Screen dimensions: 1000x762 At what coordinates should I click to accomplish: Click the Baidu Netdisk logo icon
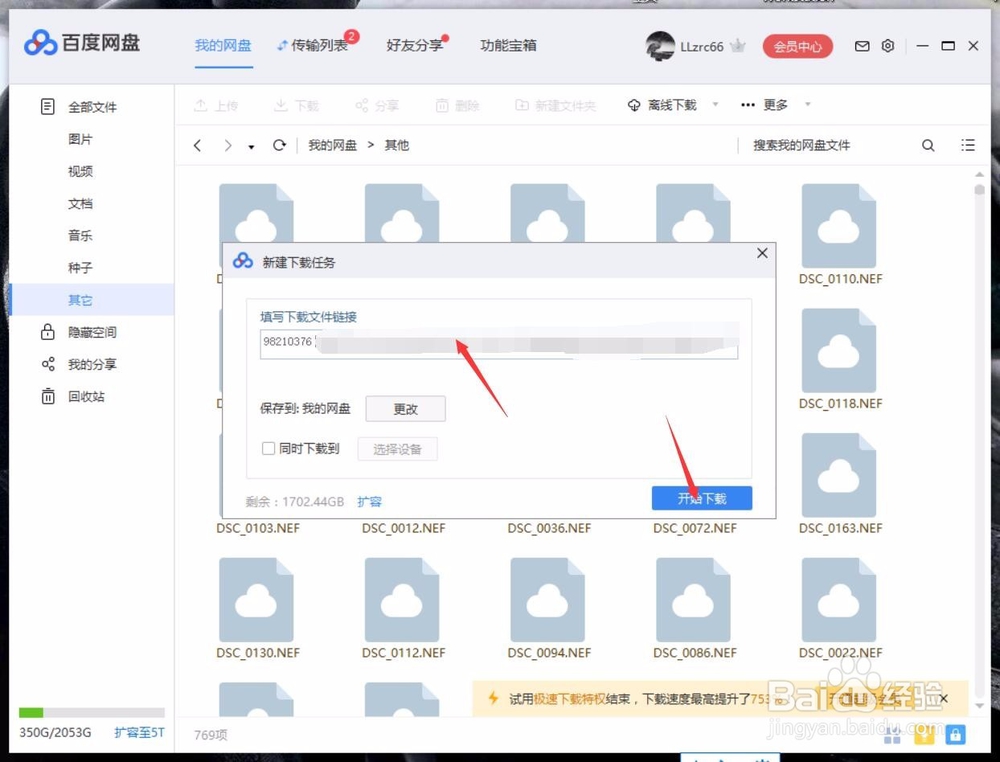point(41,43)
